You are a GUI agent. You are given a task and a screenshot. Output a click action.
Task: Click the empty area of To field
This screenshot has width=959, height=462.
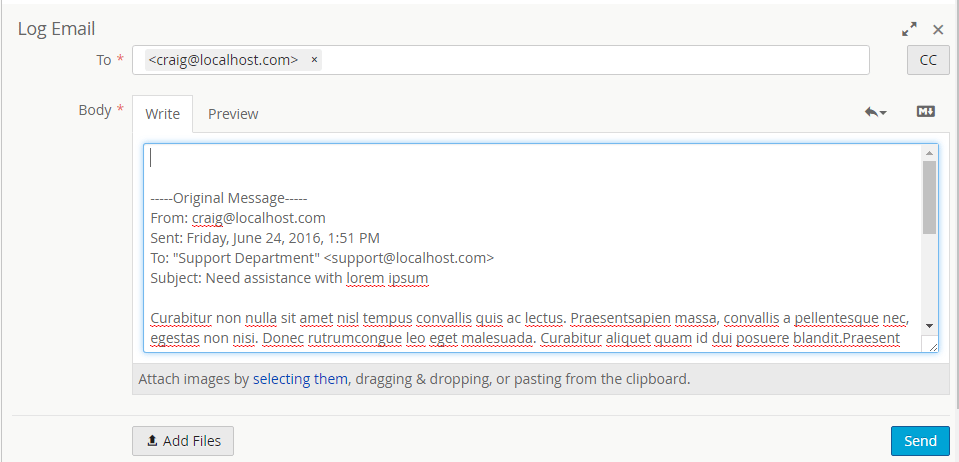click(x=600, y=60)
